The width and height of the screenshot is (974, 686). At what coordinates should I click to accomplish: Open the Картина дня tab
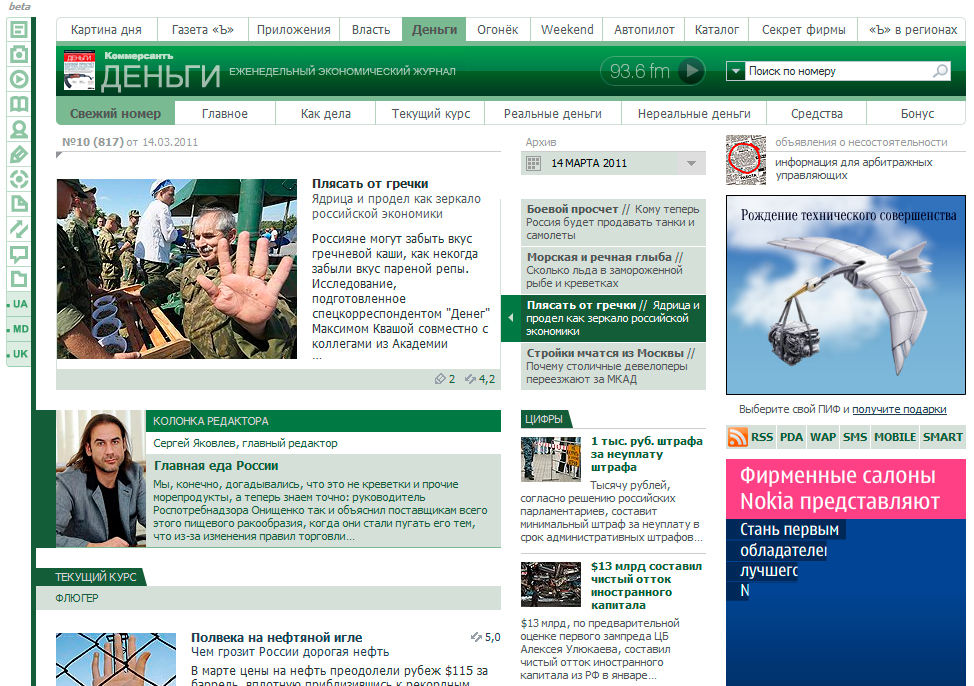pos(106,30)
